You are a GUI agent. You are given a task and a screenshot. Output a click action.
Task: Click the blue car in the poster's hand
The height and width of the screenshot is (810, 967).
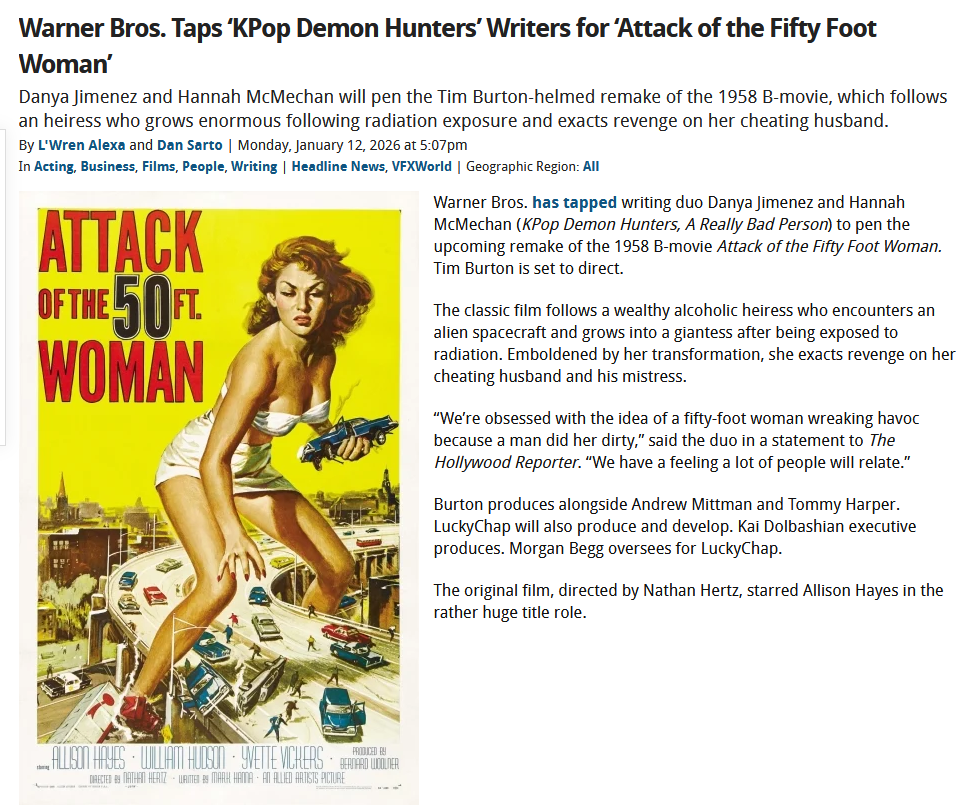tap(350, 434)
